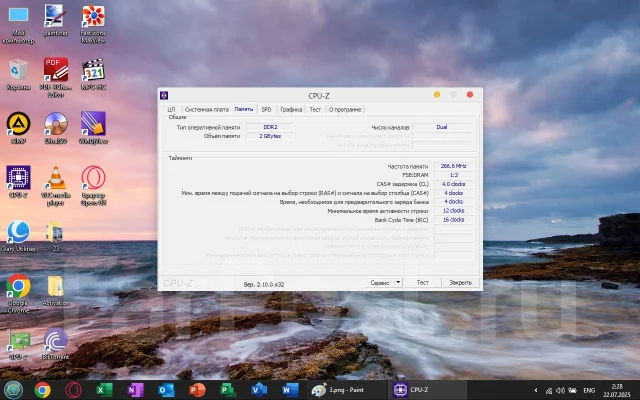Expand the Сервис dropdown arrow
Viewport: 640px width, 400px height.
(398, 282)
